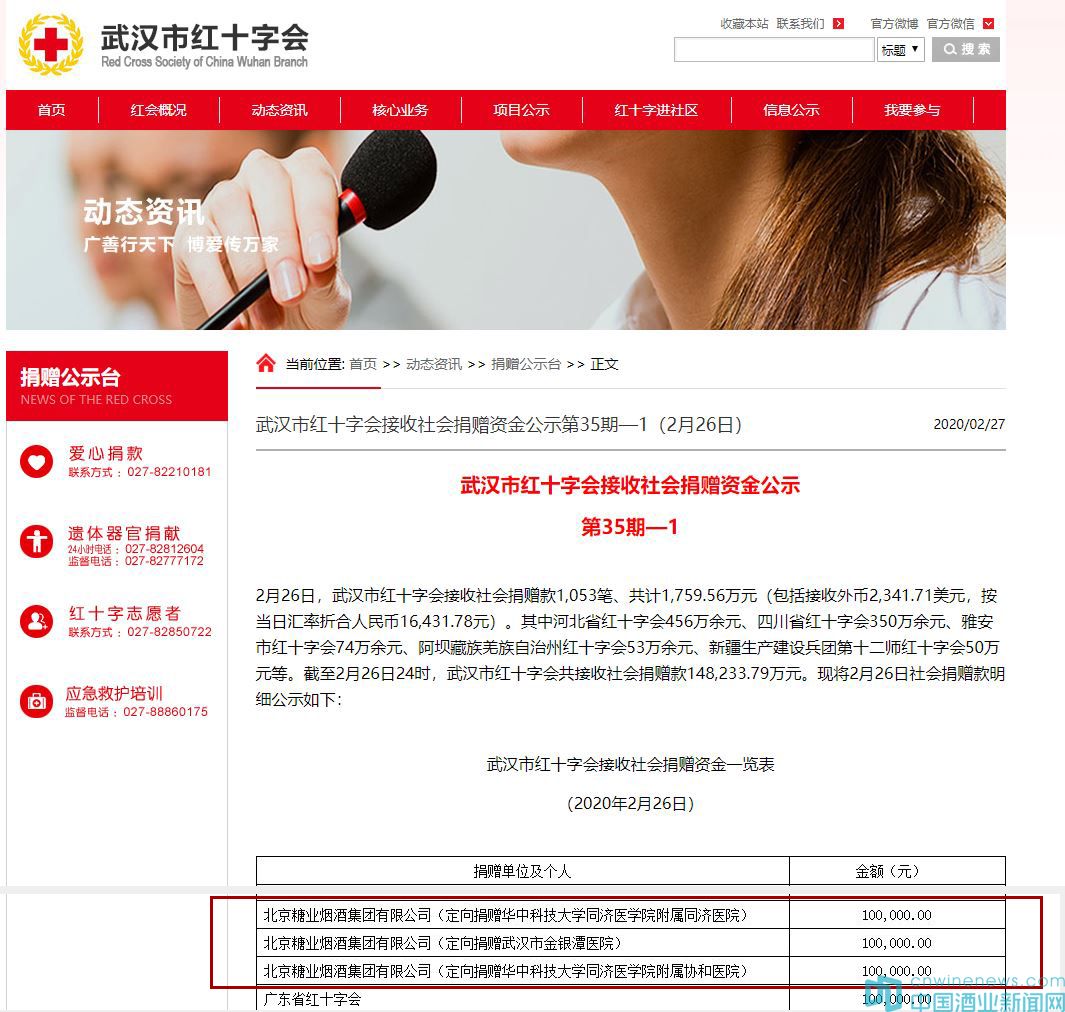
Task: Click the red right-arrow icon after 联系我们
Action: [x=838, y=24]
